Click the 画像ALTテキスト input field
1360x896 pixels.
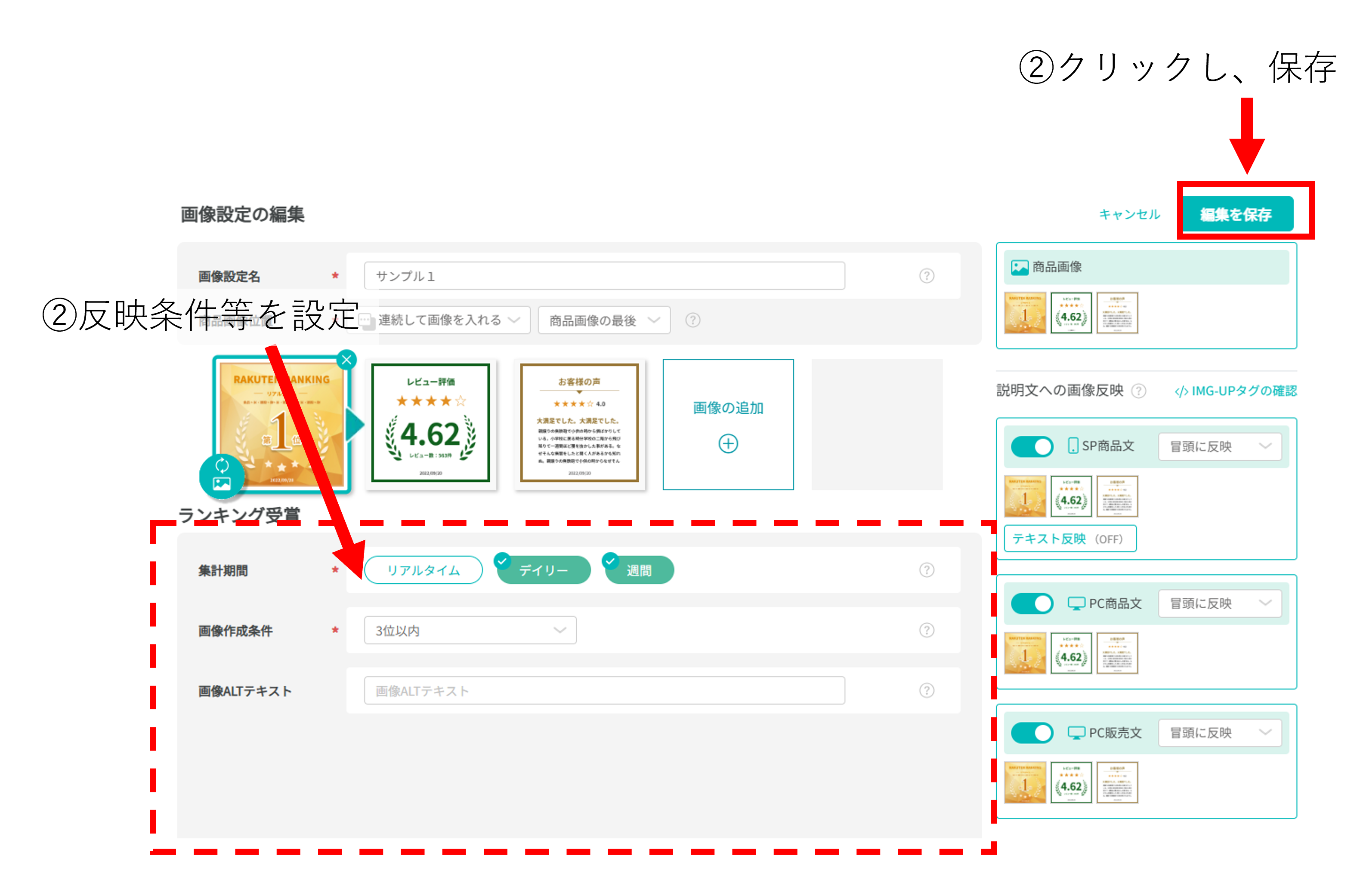604,690
